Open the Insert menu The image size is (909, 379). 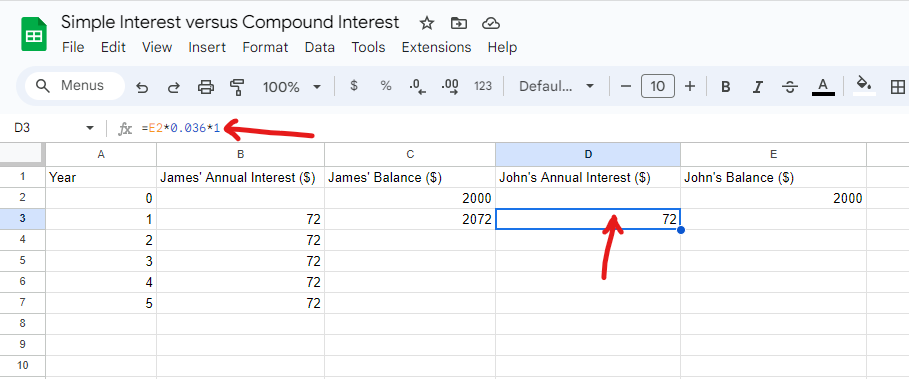pos(207,48)
